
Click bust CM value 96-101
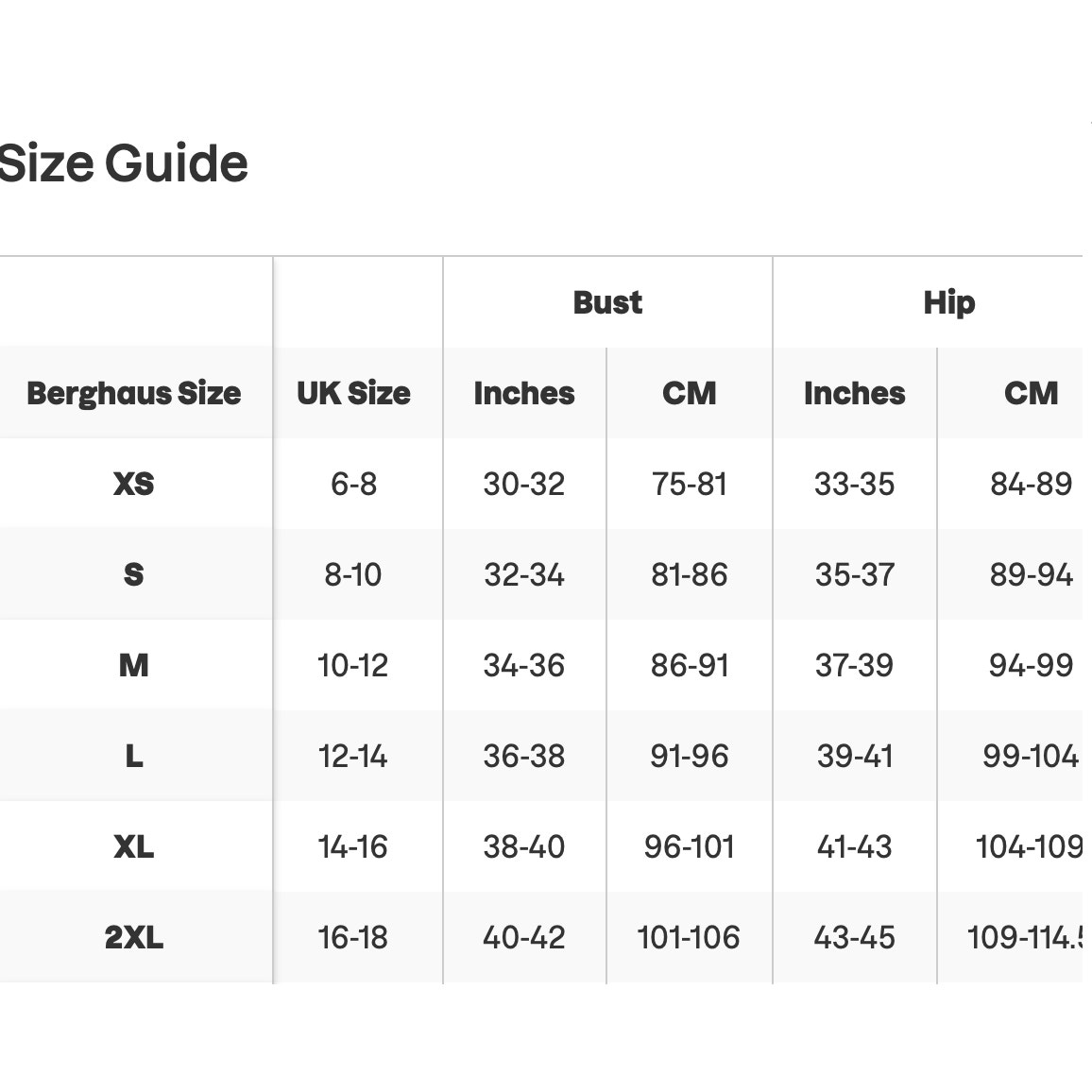[x=690, y=846]
